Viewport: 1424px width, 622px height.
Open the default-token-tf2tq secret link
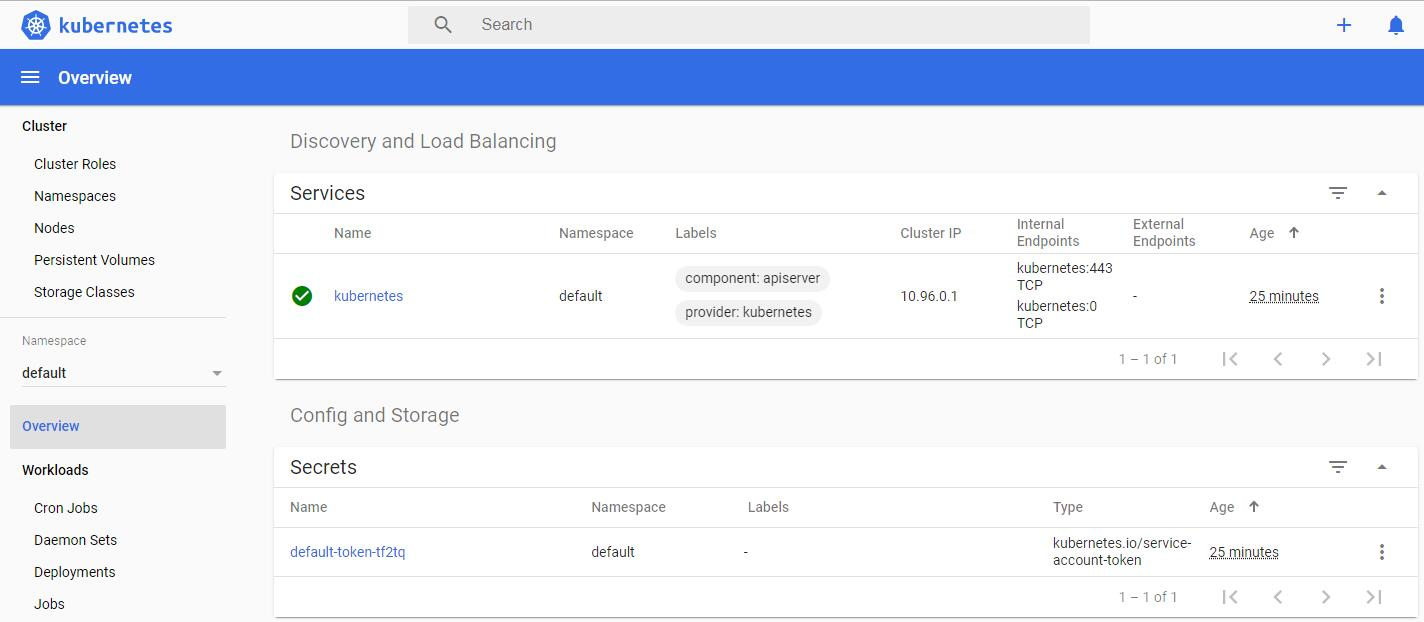(347, 552)
